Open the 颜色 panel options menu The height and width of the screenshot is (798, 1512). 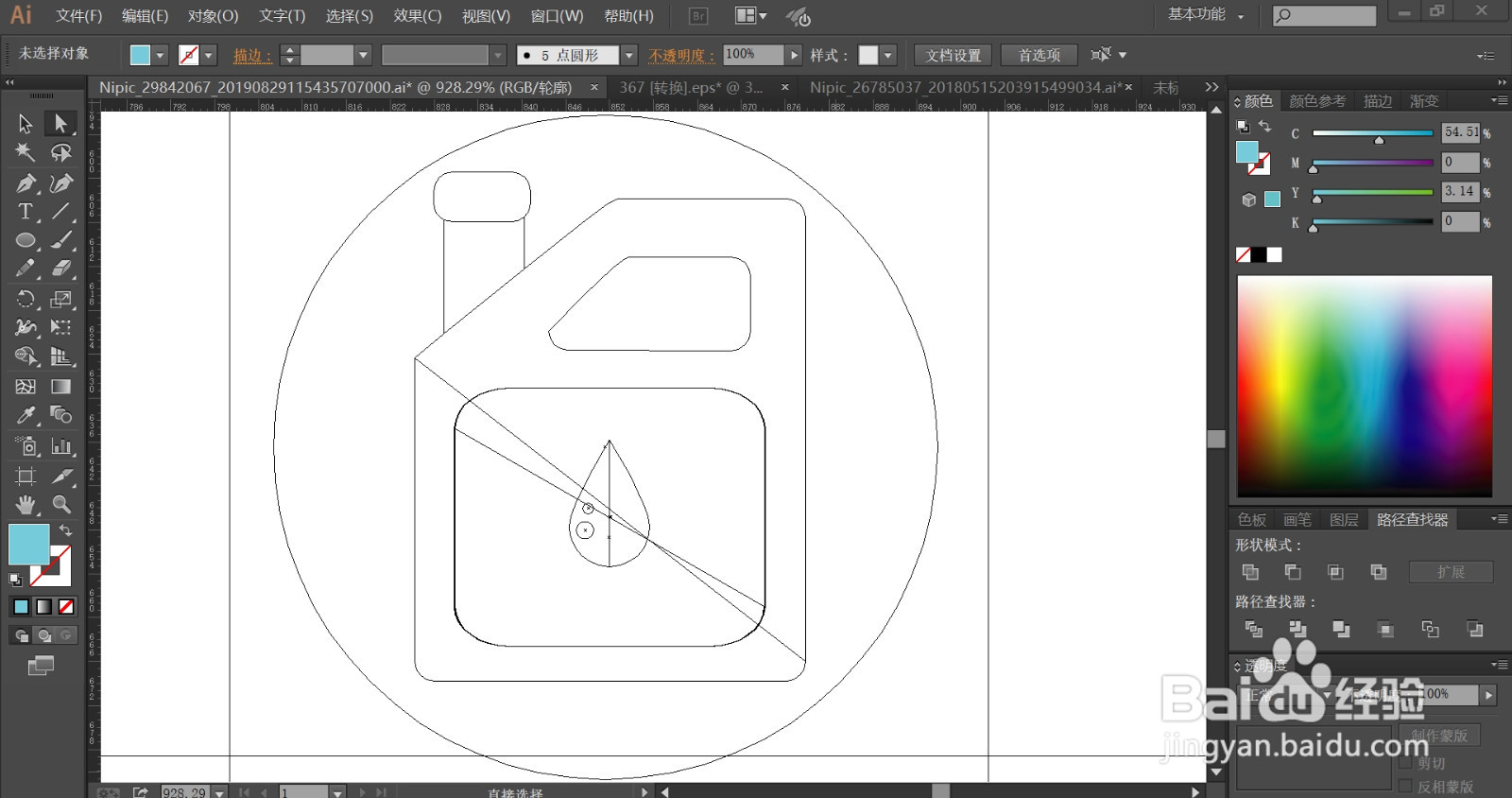click(1498, 100)
